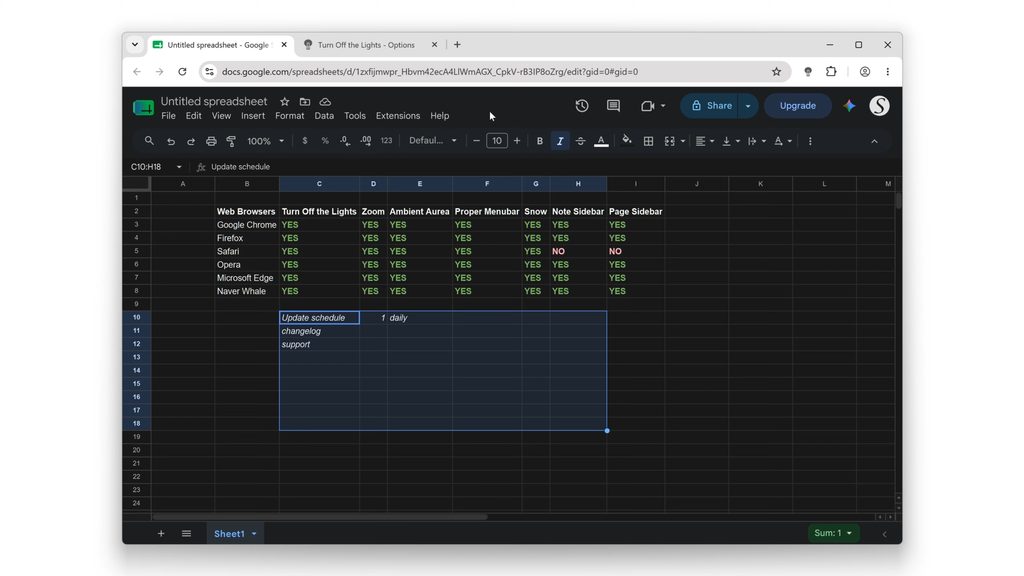This screenshot has height=576, width=1024.
Task: Click the move to folder icon
Action: coord(305,102)
